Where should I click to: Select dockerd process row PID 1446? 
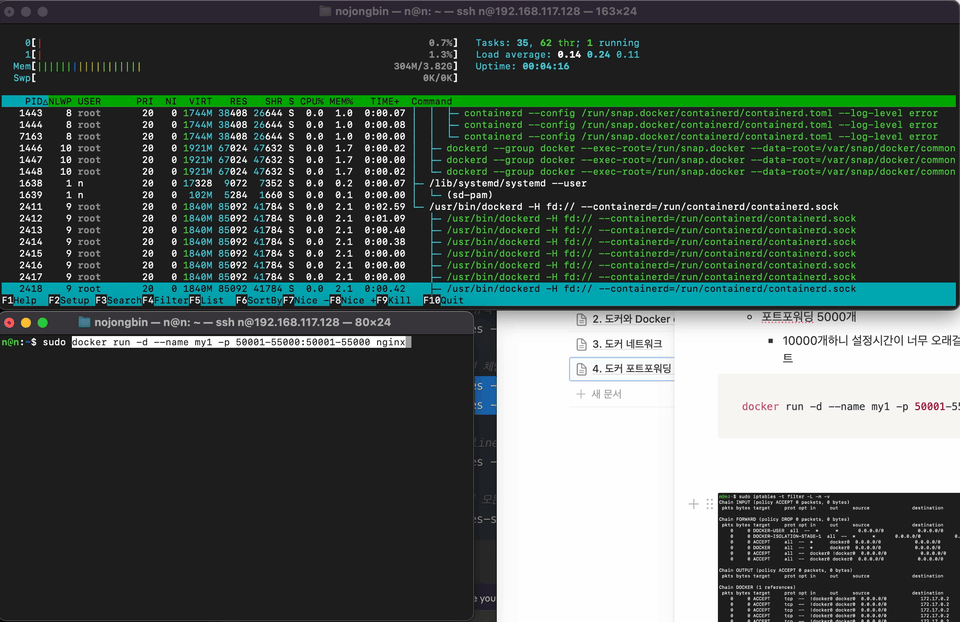tap(479, 148)
